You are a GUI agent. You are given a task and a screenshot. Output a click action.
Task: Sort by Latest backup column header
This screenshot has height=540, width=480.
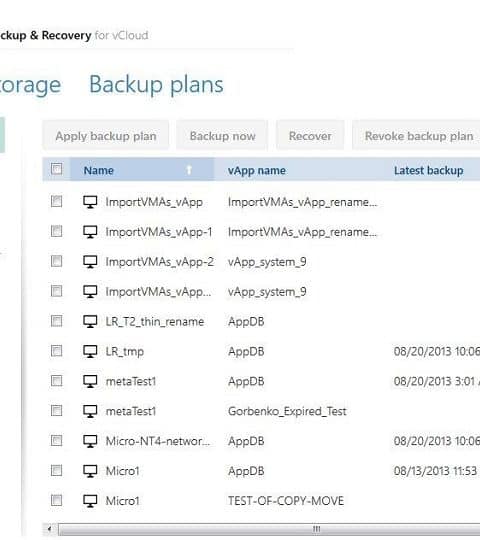[429, 170]
